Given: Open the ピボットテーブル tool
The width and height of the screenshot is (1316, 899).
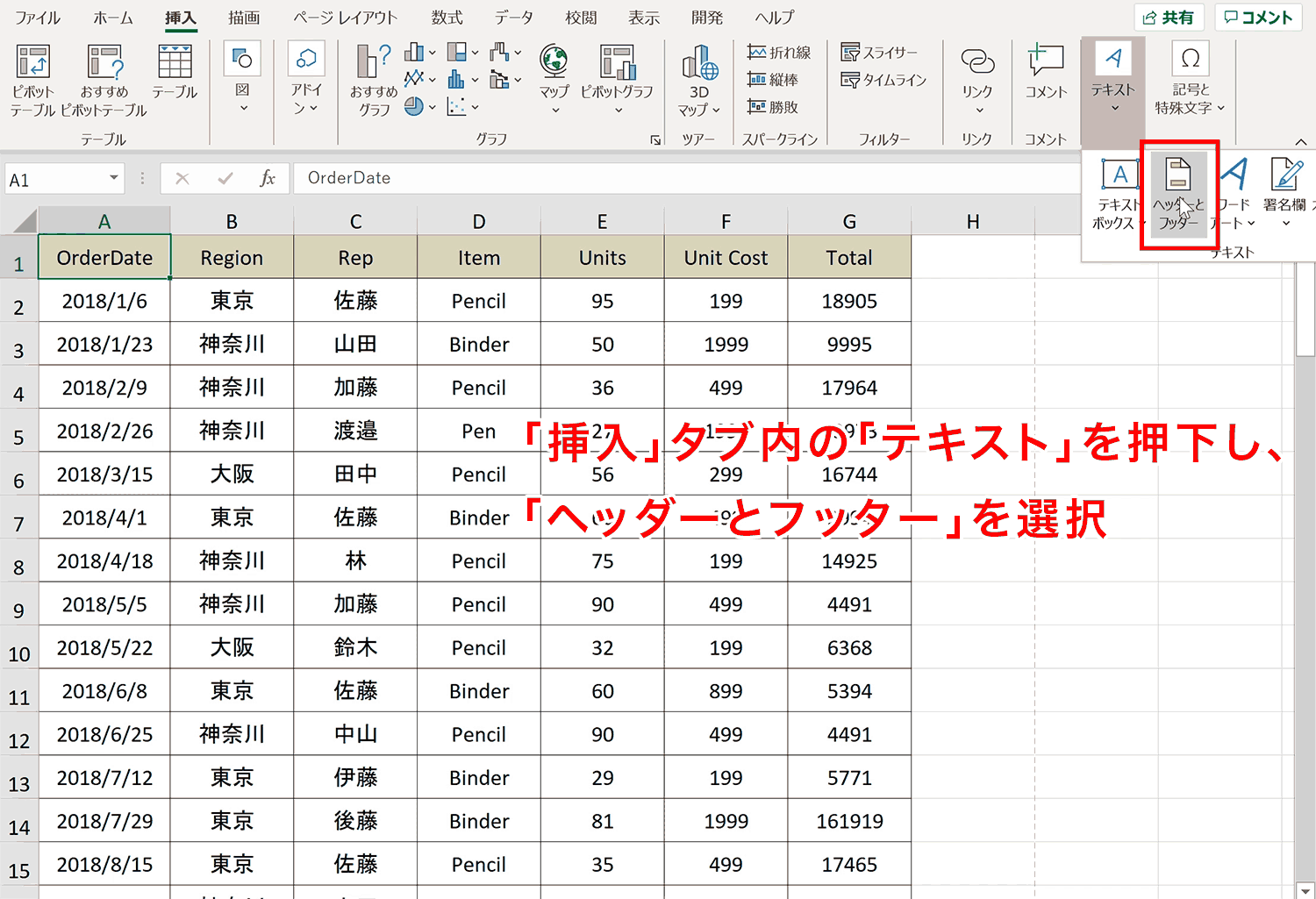Looking at the screenshot, I should click(33, 81).
